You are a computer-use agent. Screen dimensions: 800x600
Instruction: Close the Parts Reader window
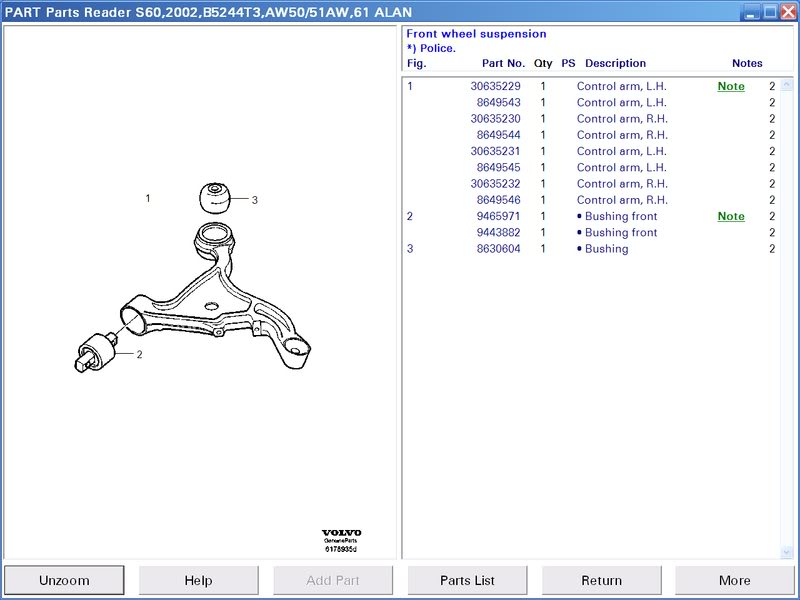[788, 11]
